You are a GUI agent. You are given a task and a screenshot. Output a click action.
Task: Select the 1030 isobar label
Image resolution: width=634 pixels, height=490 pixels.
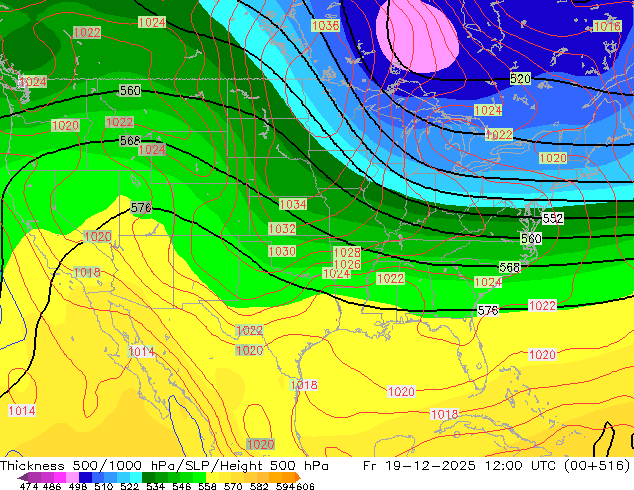click(282, 251)
